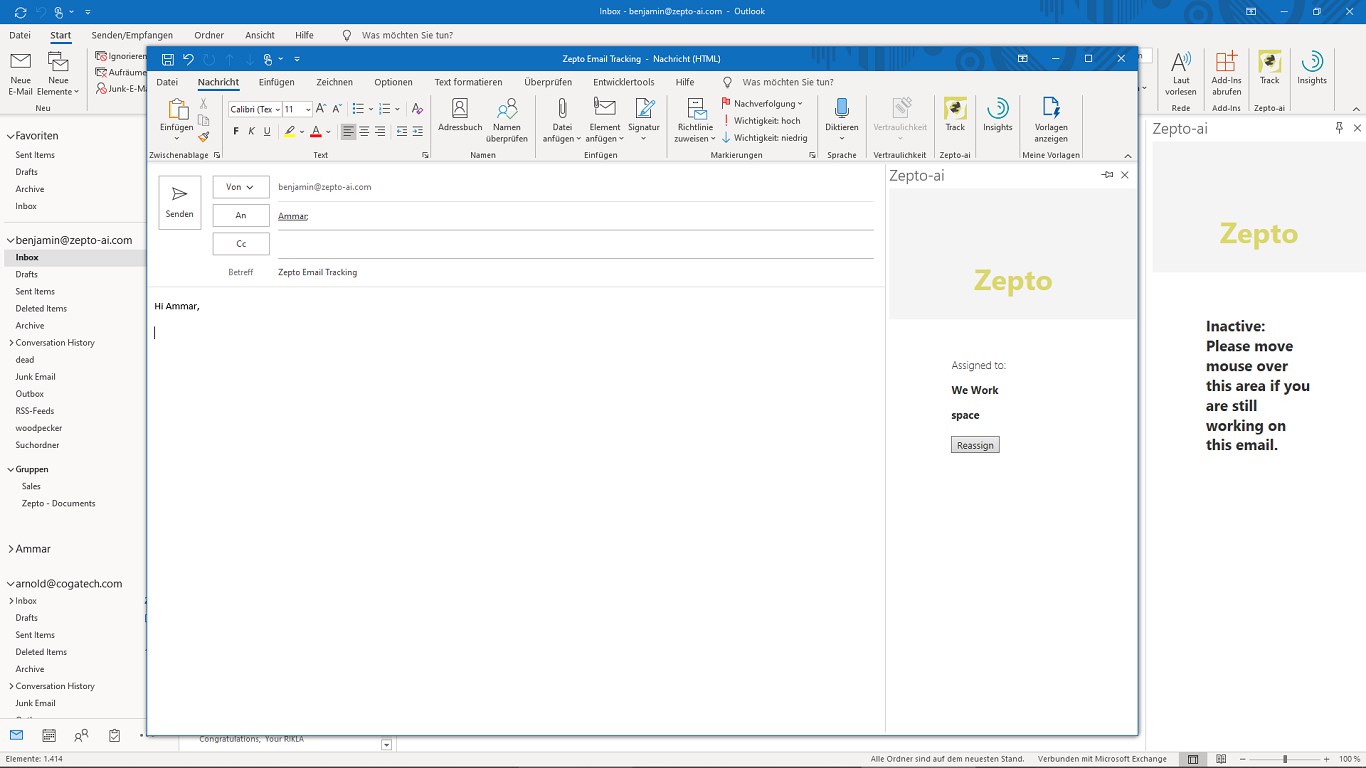The height and width of the screenshot is (768, 1366).
Task: Open the Zepto - Documents group
Action: point(59,503)
